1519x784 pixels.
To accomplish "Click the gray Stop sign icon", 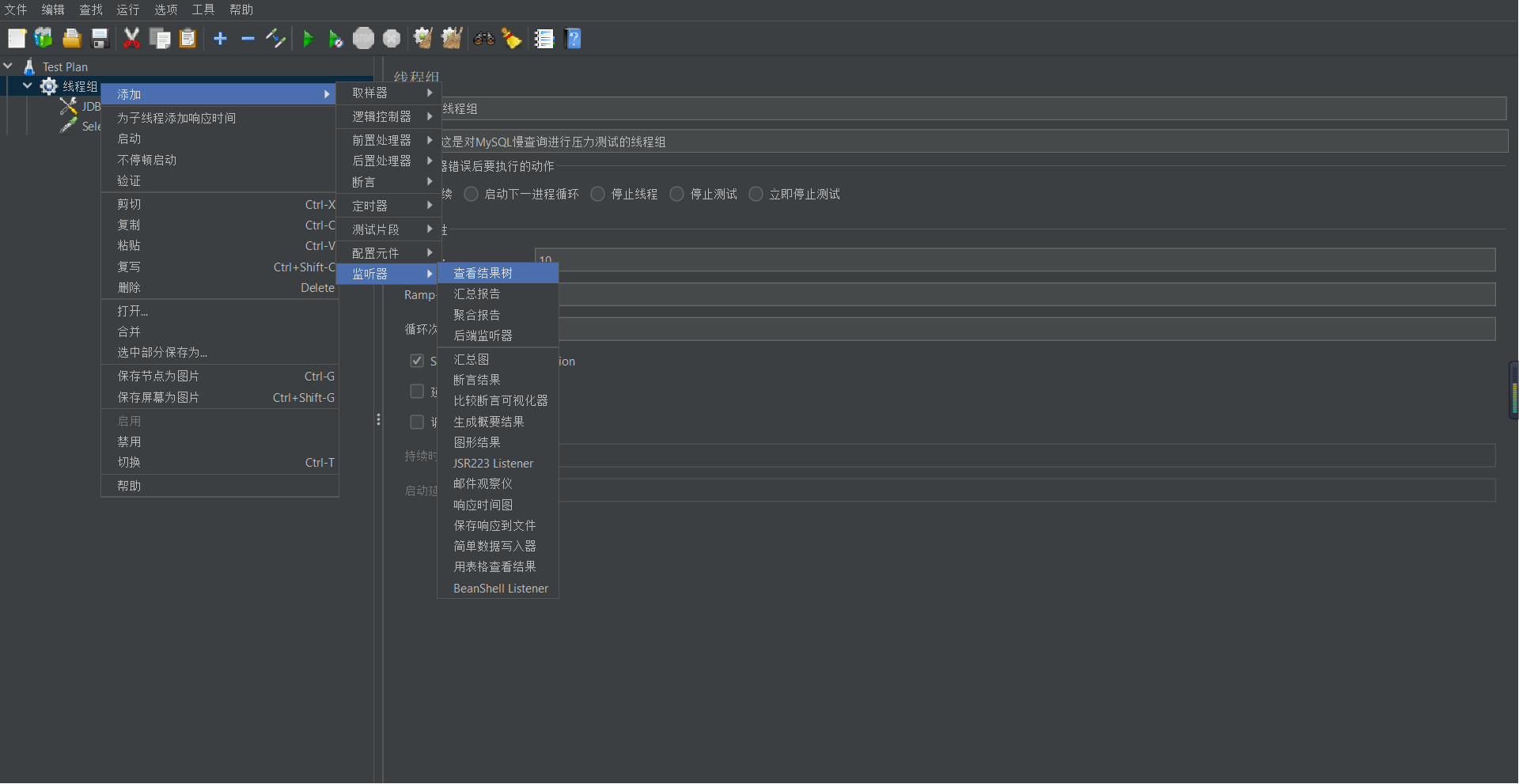I will click(x=363, y=38).
